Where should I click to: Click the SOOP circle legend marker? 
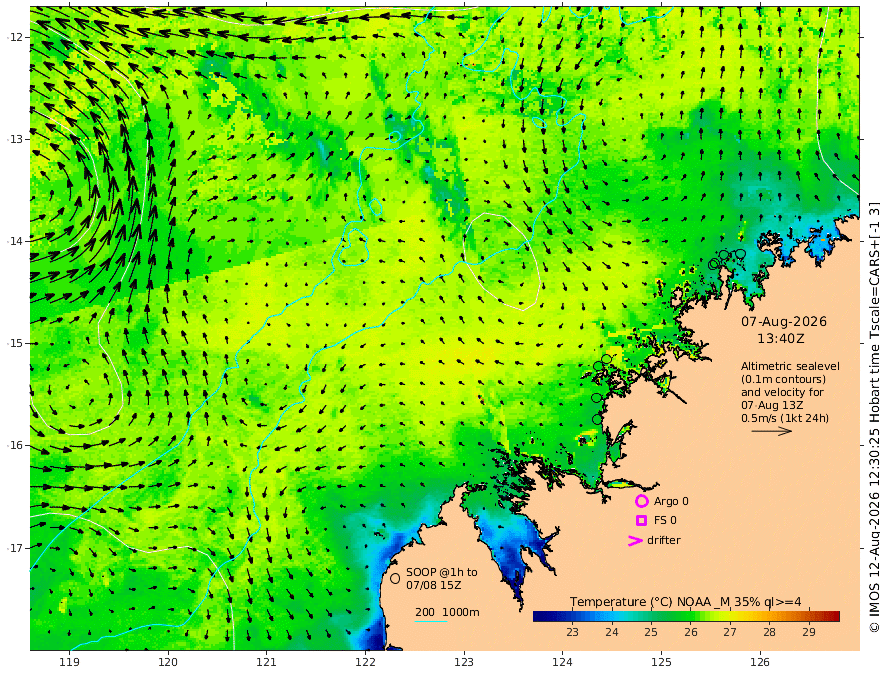tap(395, 578)
